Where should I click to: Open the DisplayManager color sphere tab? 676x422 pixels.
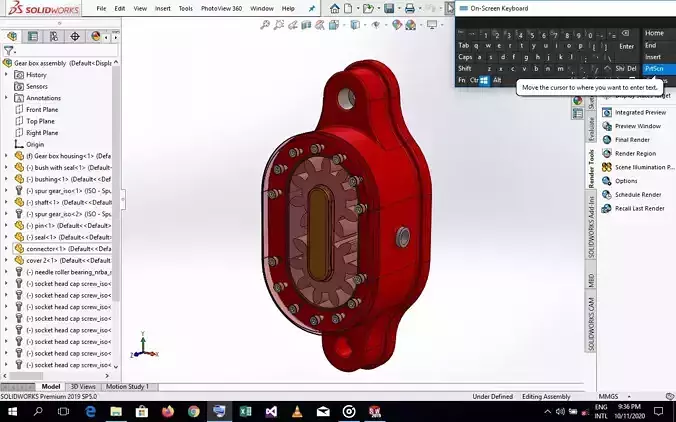(x=96, y=36)
